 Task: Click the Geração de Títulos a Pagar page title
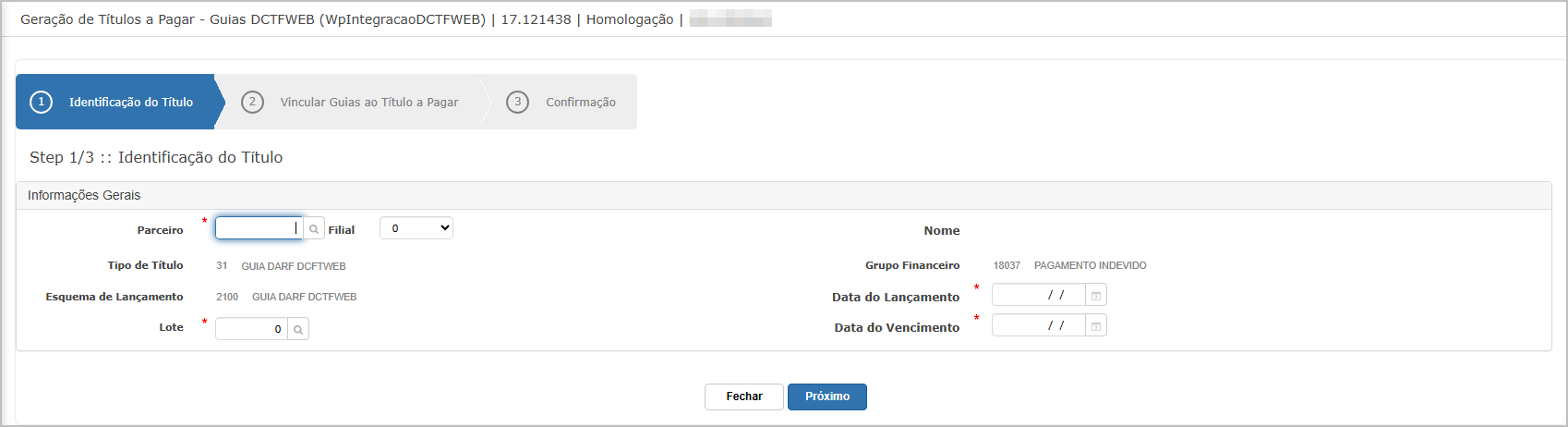[252, 19]
